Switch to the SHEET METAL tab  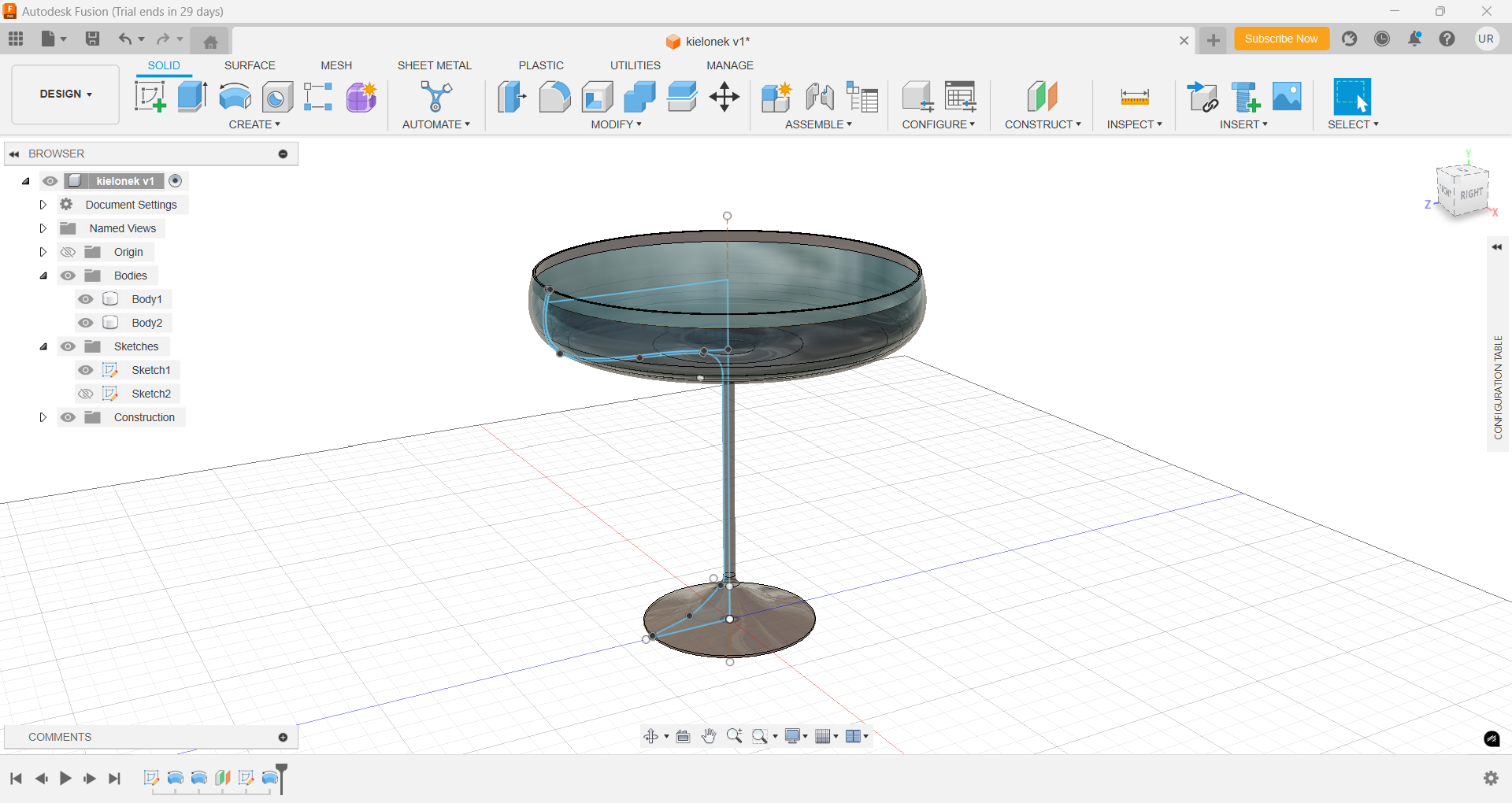pyautogui.click(x=435, y=65)
